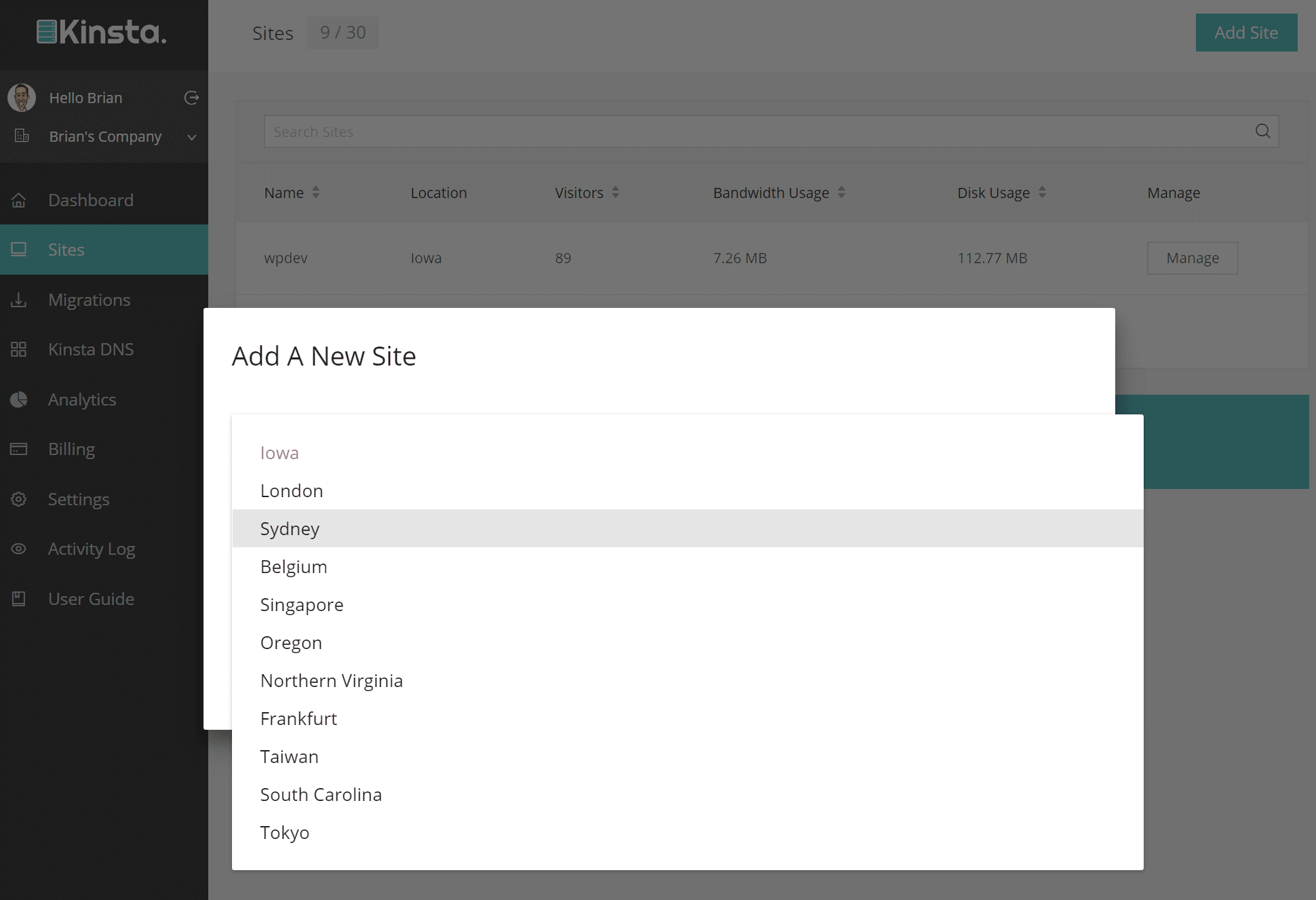Select the Dashboard icon in the sidebar
This screenshot has height=900, width=1316.
tap(19, 200)
